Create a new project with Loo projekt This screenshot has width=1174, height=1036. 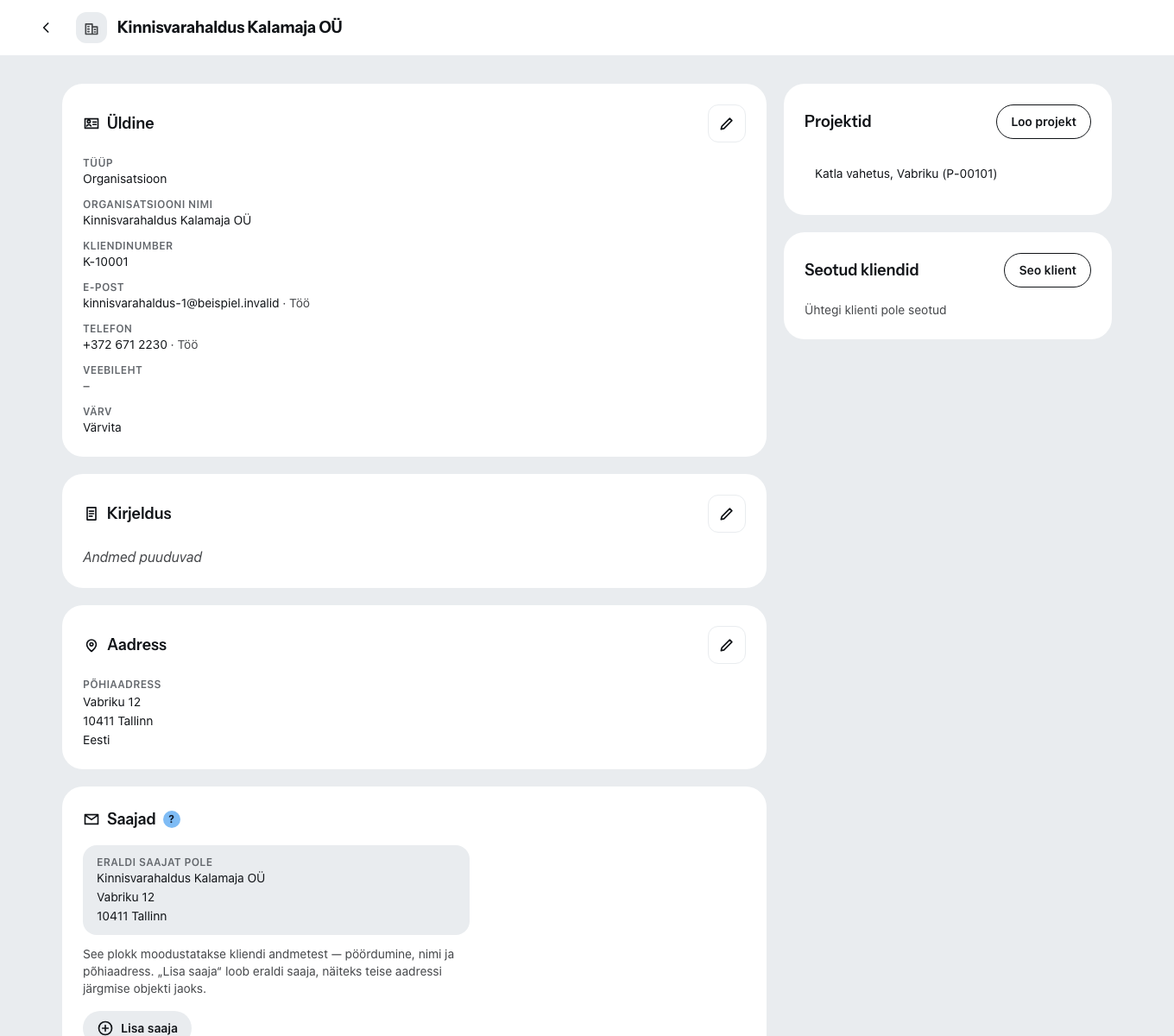pos(1044,122)
